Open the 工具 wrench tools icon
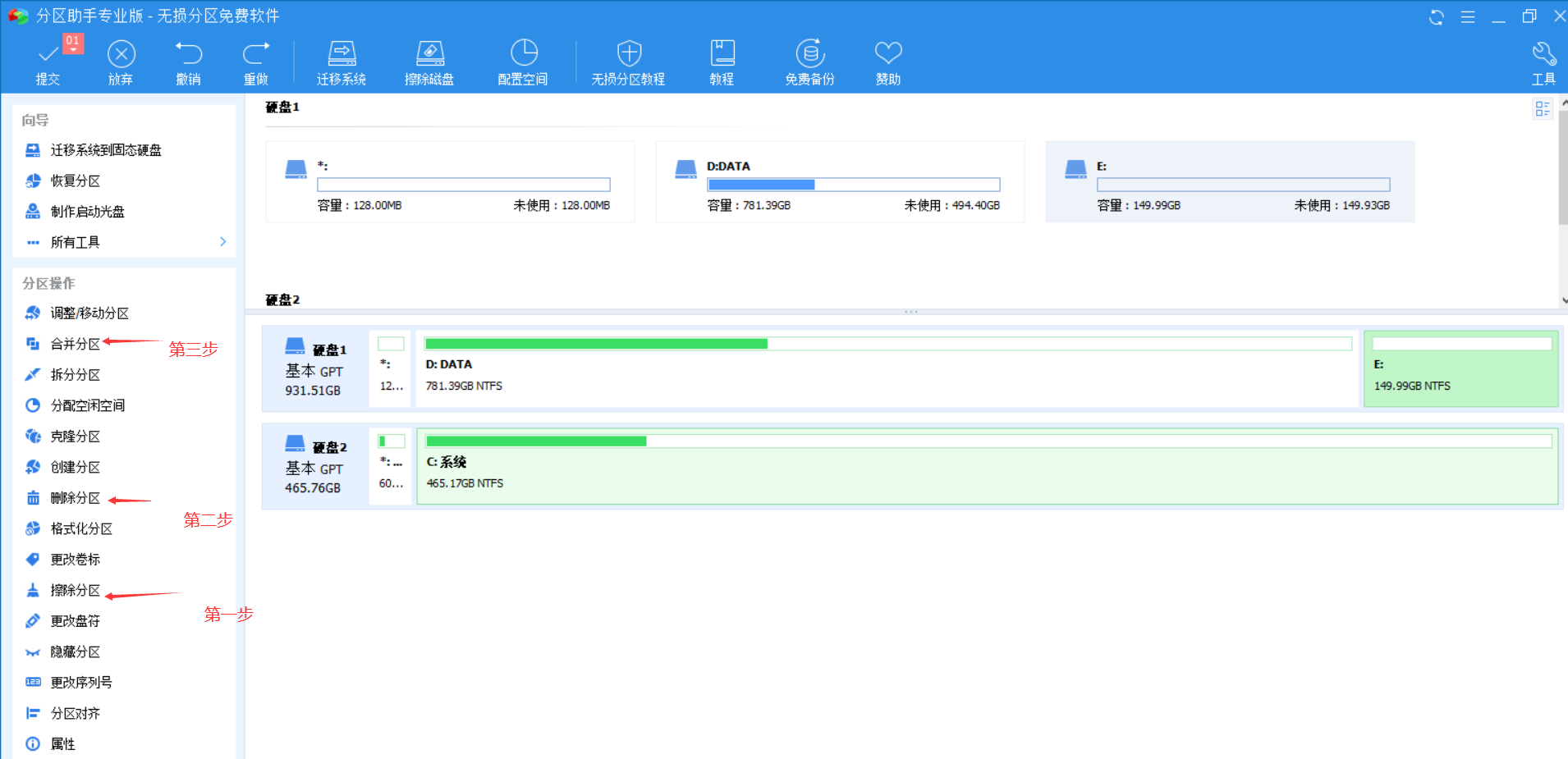 [1543, 53]
